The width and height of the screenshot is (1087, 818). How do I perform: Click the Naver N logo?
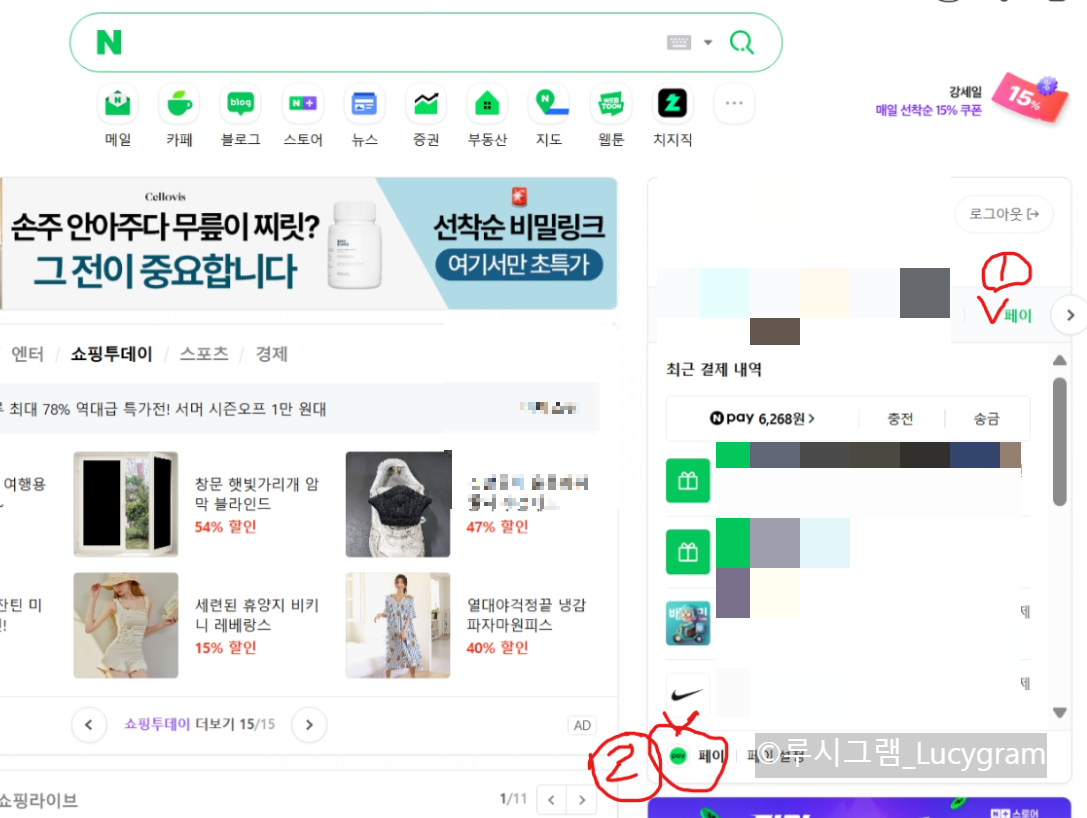tap(109, 42)
